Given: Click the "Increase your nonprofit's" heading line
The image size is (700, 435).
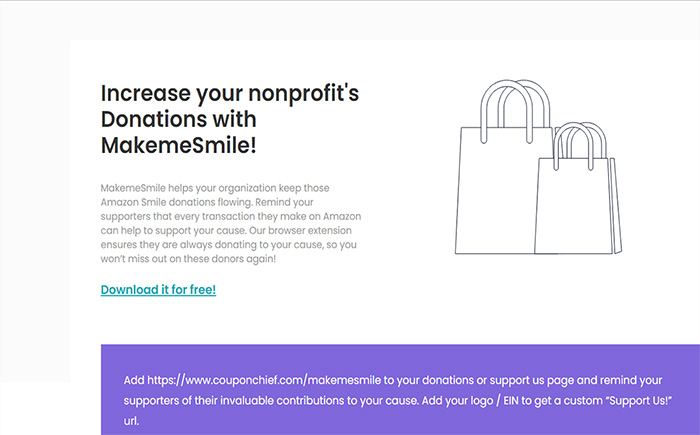Looking at the screenshot, I should pos(229,93).
